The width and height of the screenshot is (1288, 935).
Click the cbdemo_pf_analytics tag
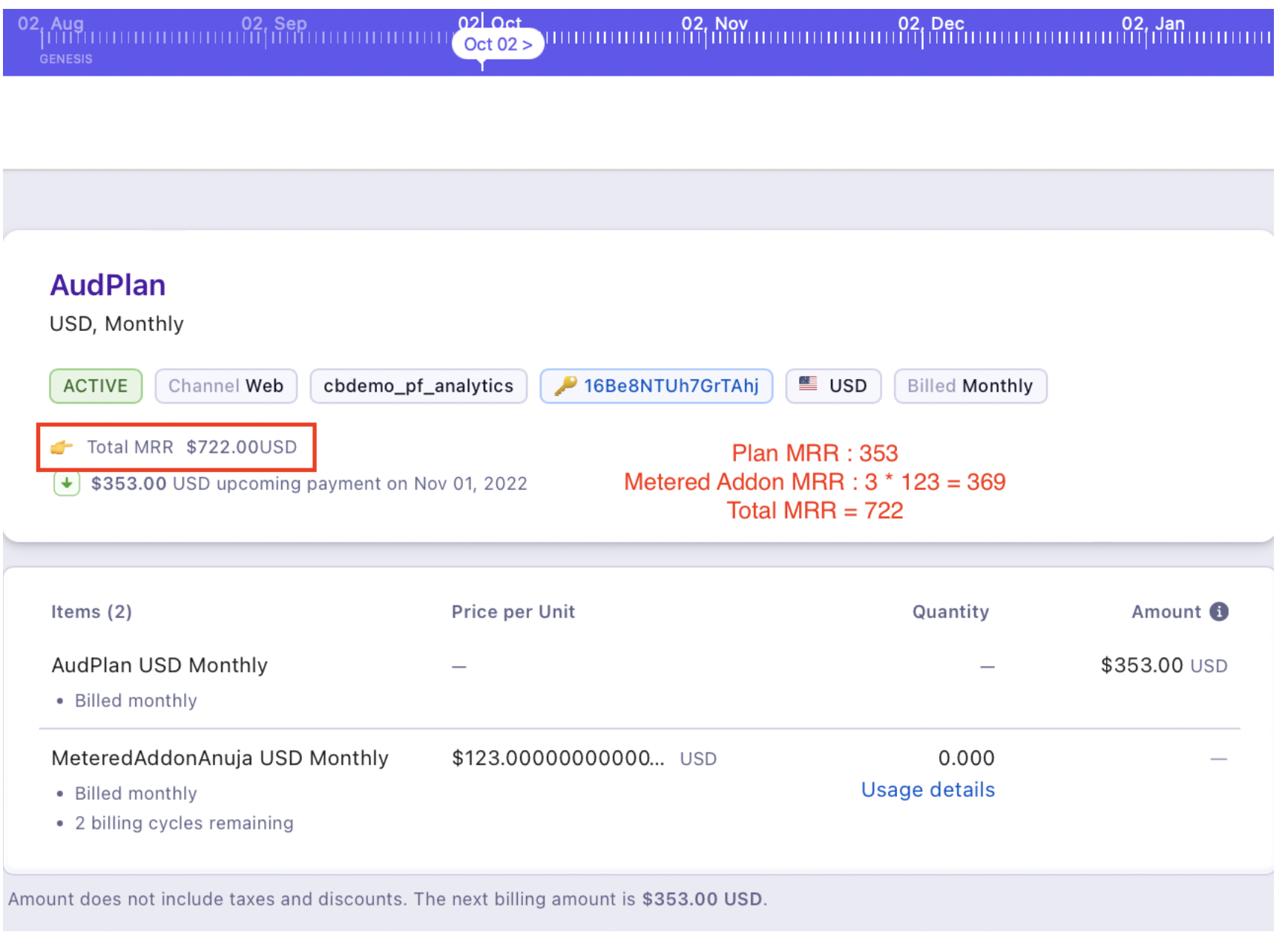pos(418,386)
